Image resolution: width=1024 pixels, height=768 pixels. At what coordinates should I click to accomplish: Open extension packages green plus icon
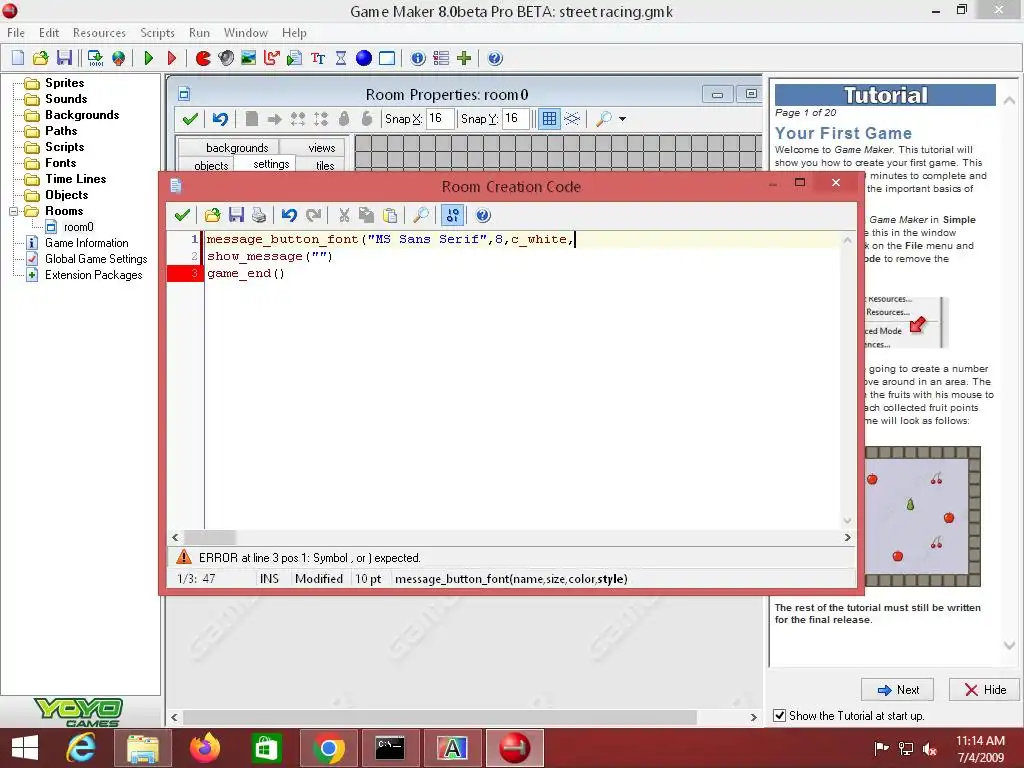point(464,58)
